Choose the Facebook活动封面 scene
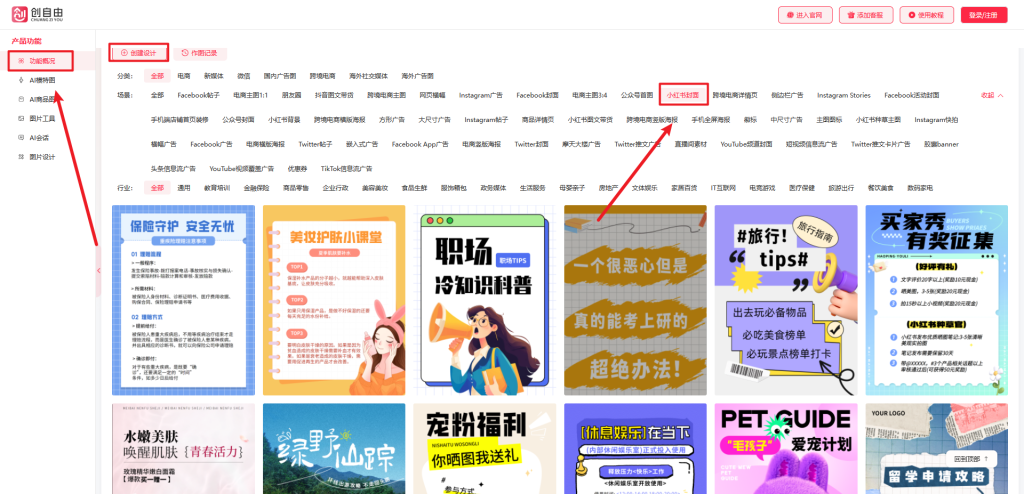This screenshot has height=494, width=1024. [x=912, y=95]
